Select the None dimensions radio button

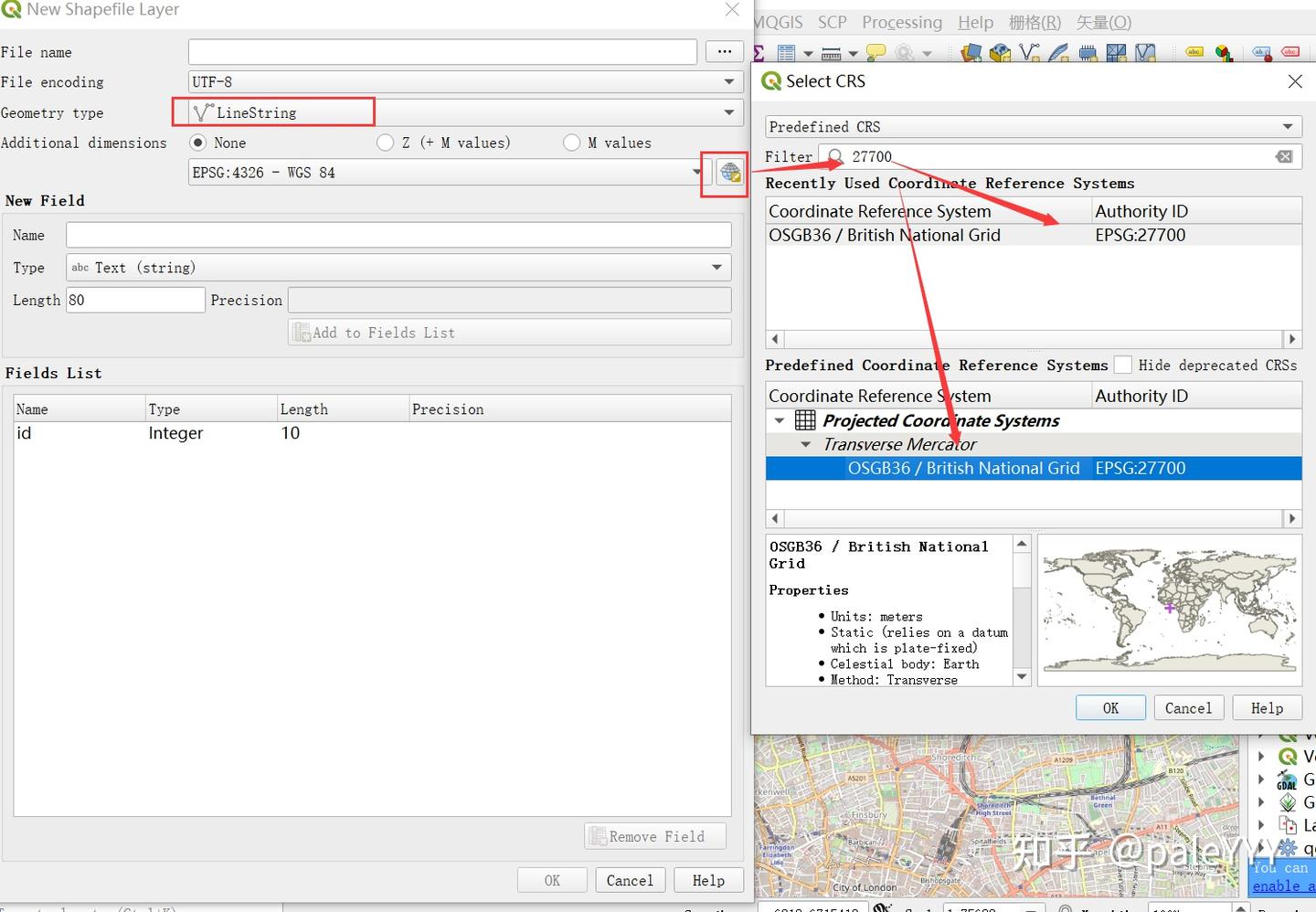(x=197, y=143)
